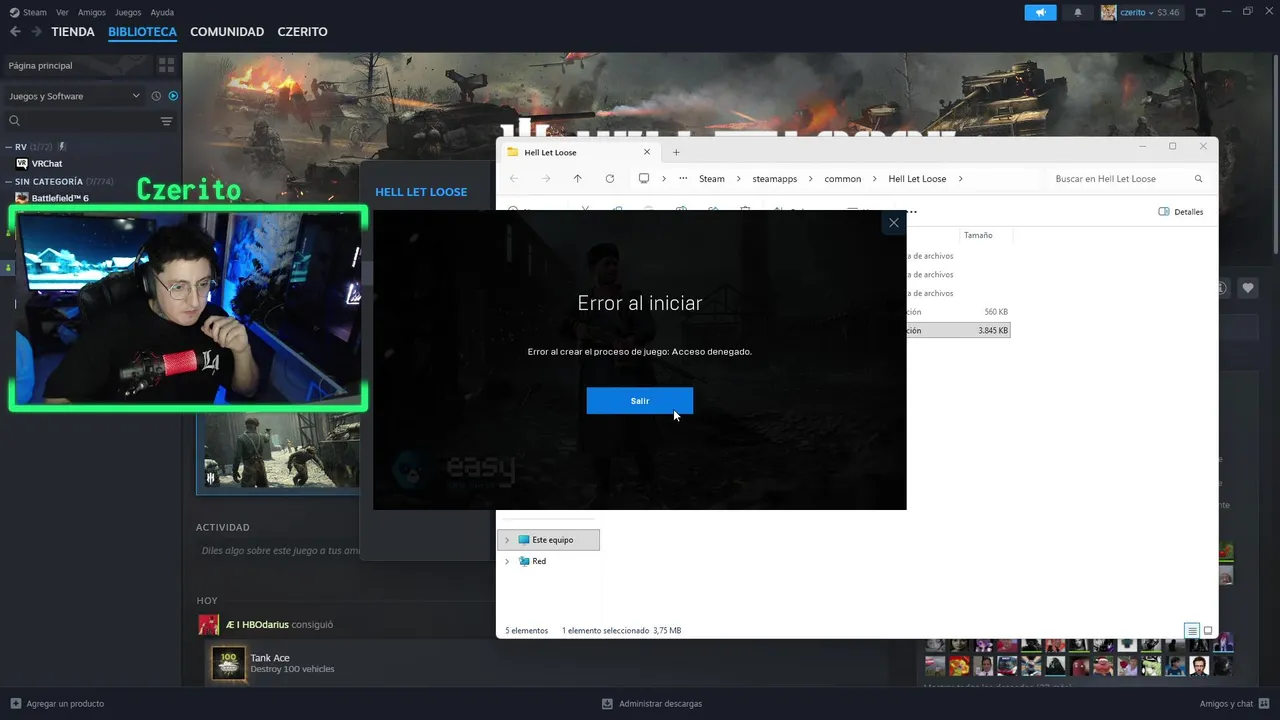Open Administrar descargas
The width and height of the screenshot is (1280, 720).
652,704
